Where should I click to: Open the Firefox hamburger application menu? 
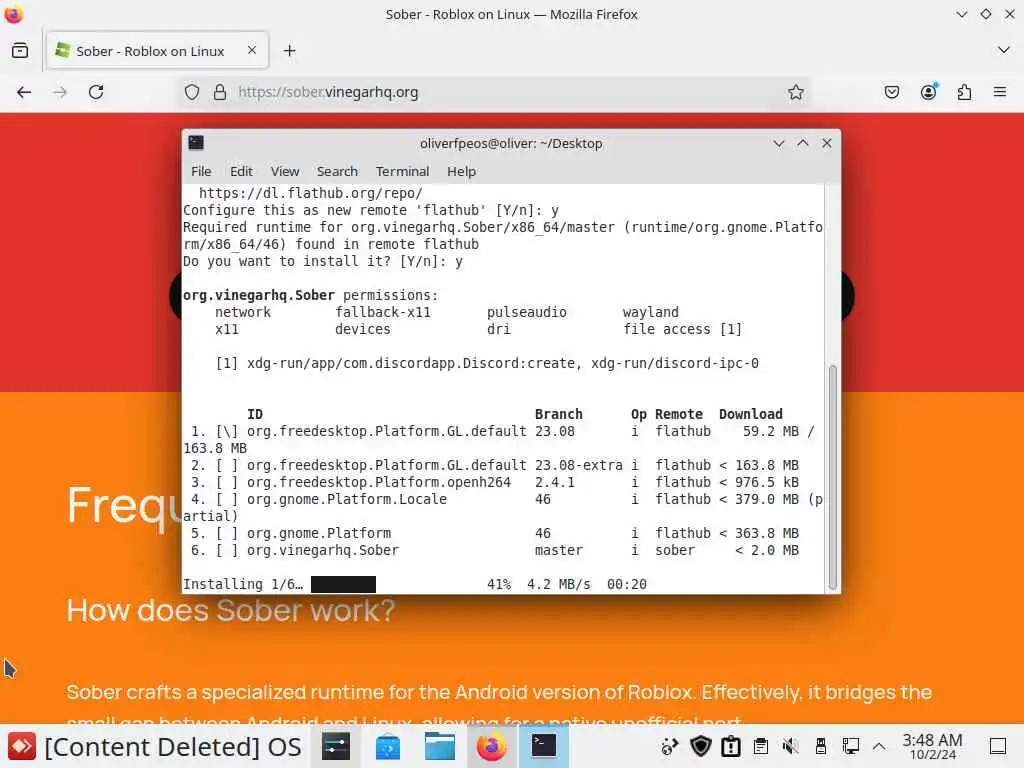coord(1000,92)
